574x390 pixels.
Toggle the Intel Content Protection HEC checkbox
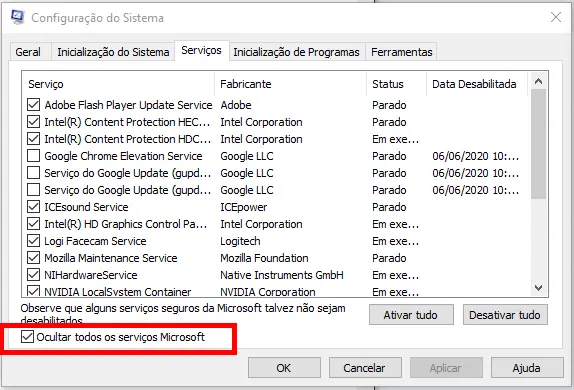click(x=33, y=122)
